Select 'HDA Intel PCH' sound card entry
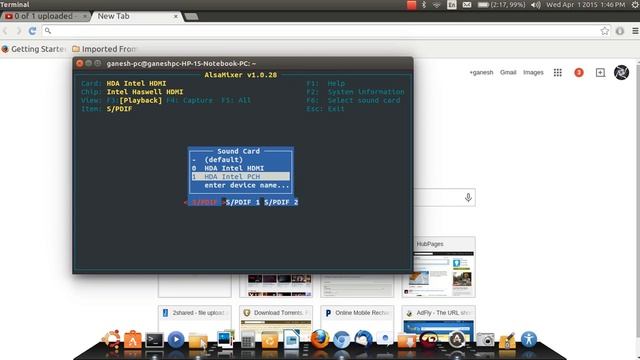 click(241, 177)
